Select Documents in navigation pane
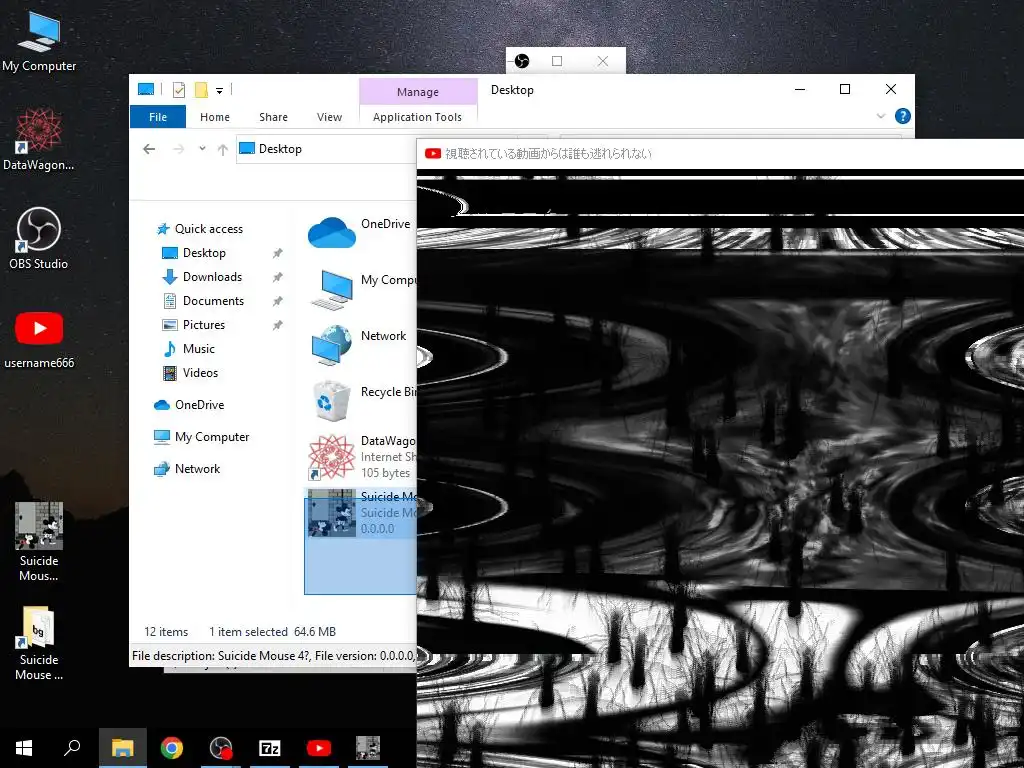Image resolution: width=1024 pixels, height=768 pixels. pos(203,301)
